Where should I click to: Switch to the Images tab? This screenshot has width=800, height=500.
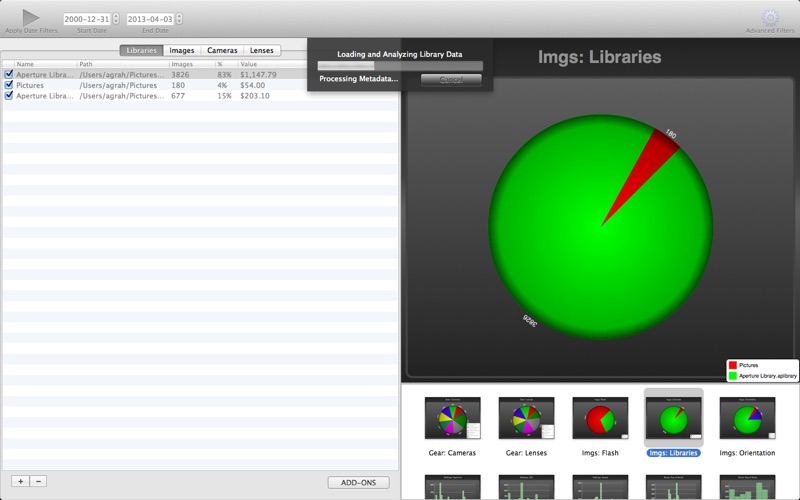(182, 50)
